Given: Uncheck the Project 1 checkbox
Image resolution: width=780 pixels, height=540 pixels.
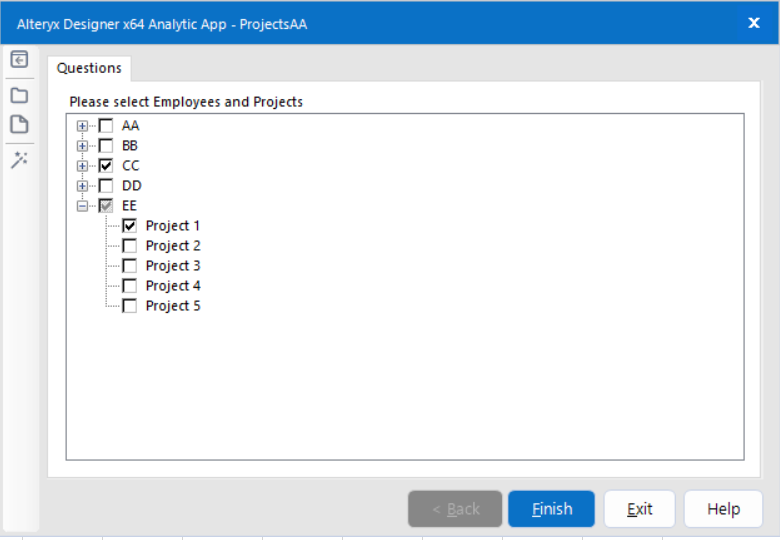Looking at the screenshot, I should click(x=129, y=226).
